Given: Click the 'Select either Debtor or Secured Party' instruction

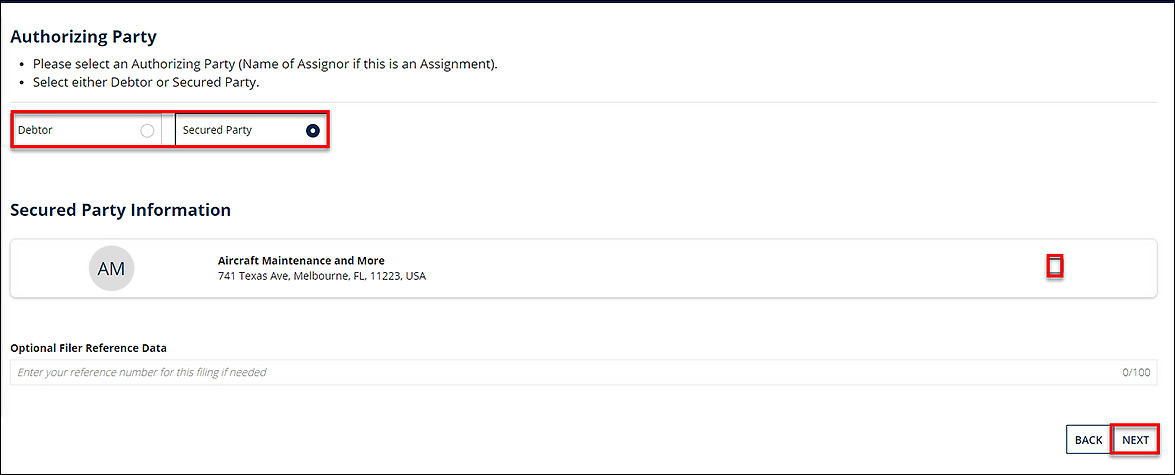Looking at the screenshot, I should click(146, 82).
